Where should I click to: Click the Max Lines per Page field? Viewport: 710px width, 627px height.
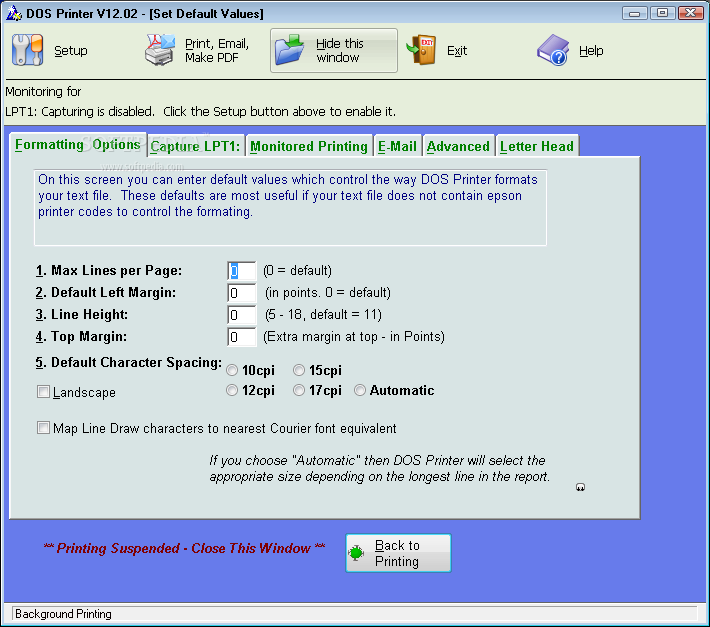coord(242,271)
